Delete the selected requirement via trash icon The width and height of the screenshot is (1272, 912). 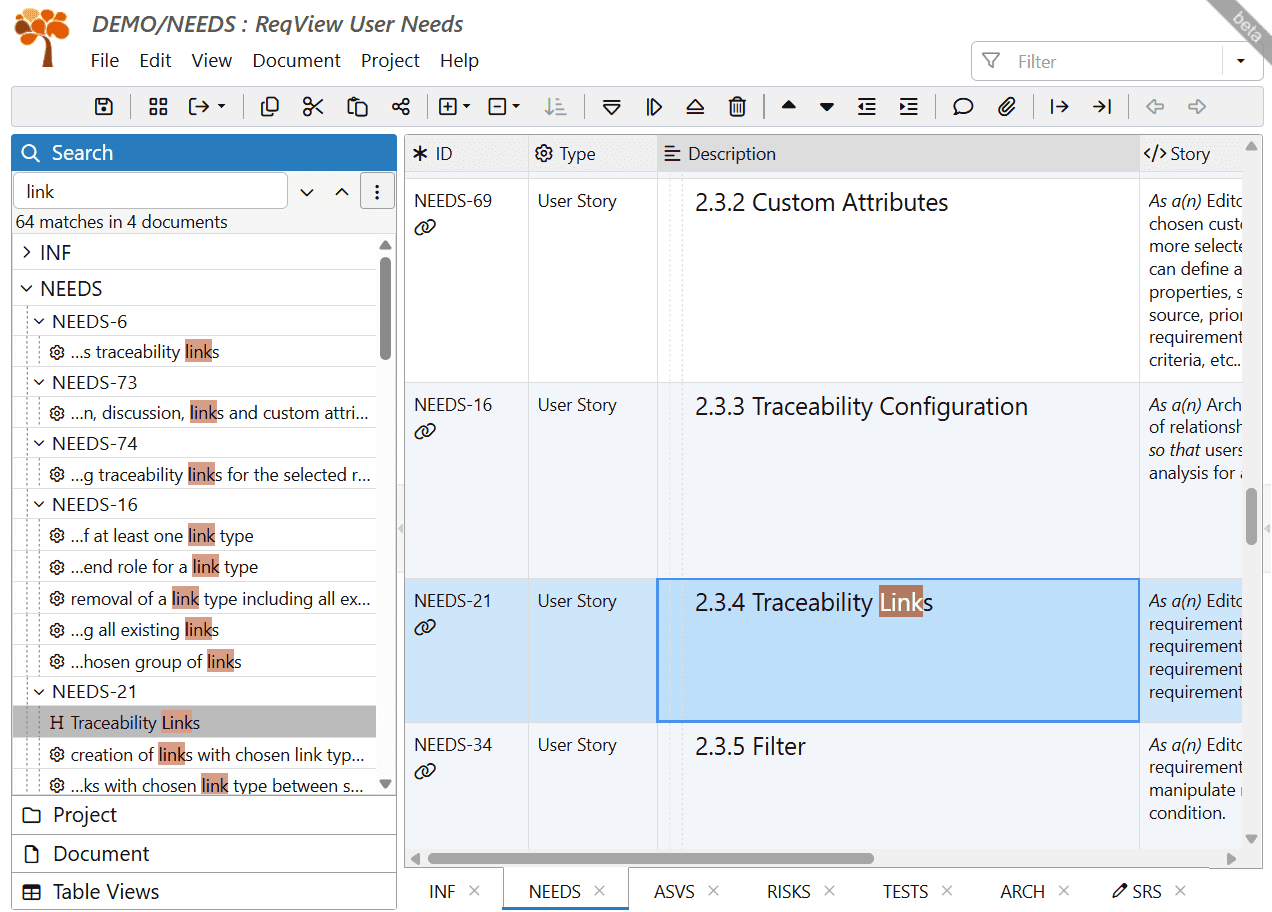(737, 106)
